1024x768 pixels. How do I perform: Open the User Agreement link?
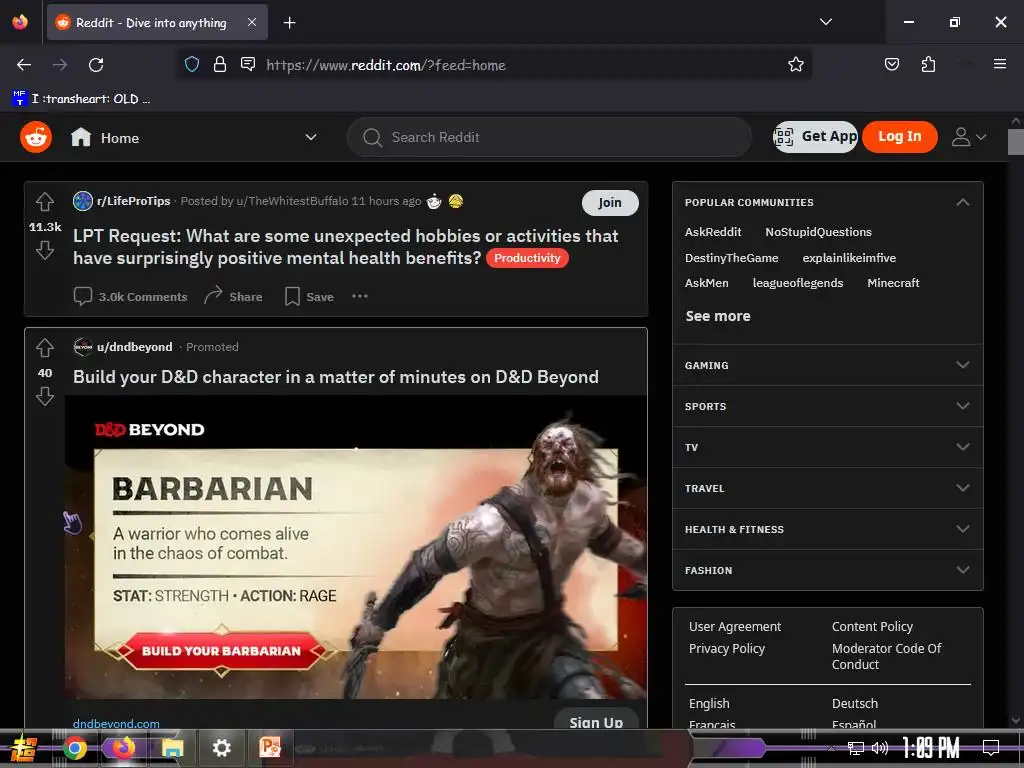click(735, 626)
